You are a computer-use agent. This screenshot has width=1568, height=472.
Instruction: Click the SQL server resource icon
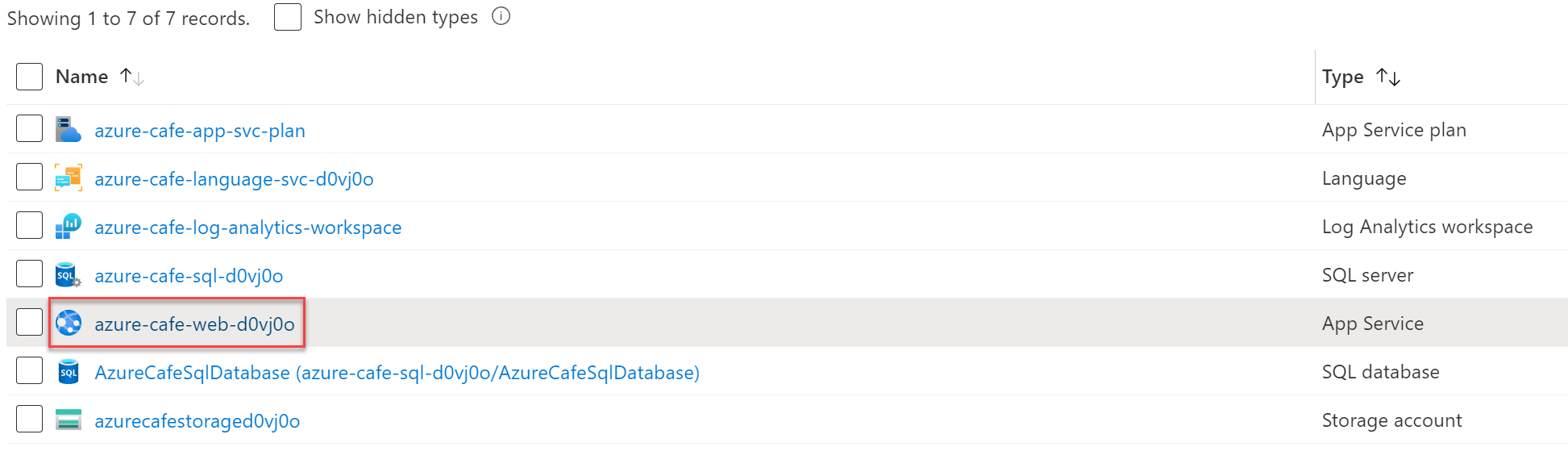(69, 275)
